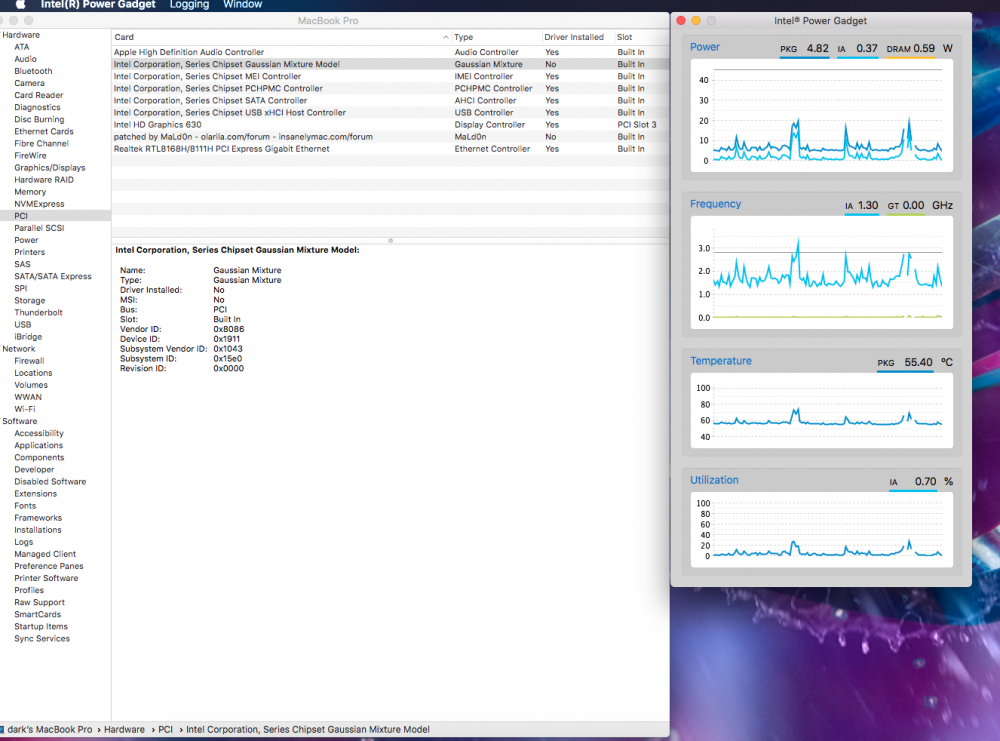Select Audio in the sidebar

point(26,59)
